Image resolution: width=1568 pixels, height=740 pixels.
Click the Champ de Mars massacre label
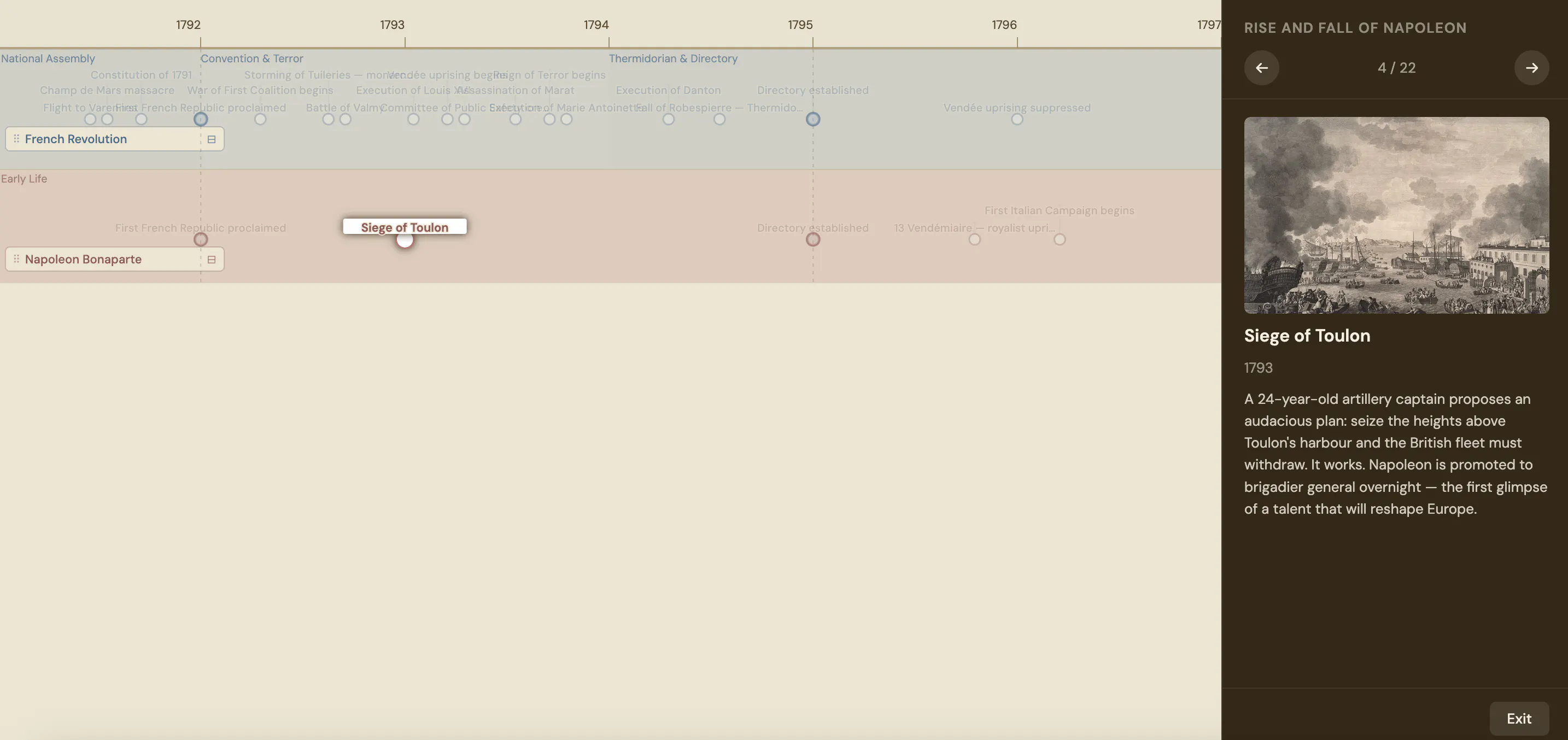(x=107, y=90)
